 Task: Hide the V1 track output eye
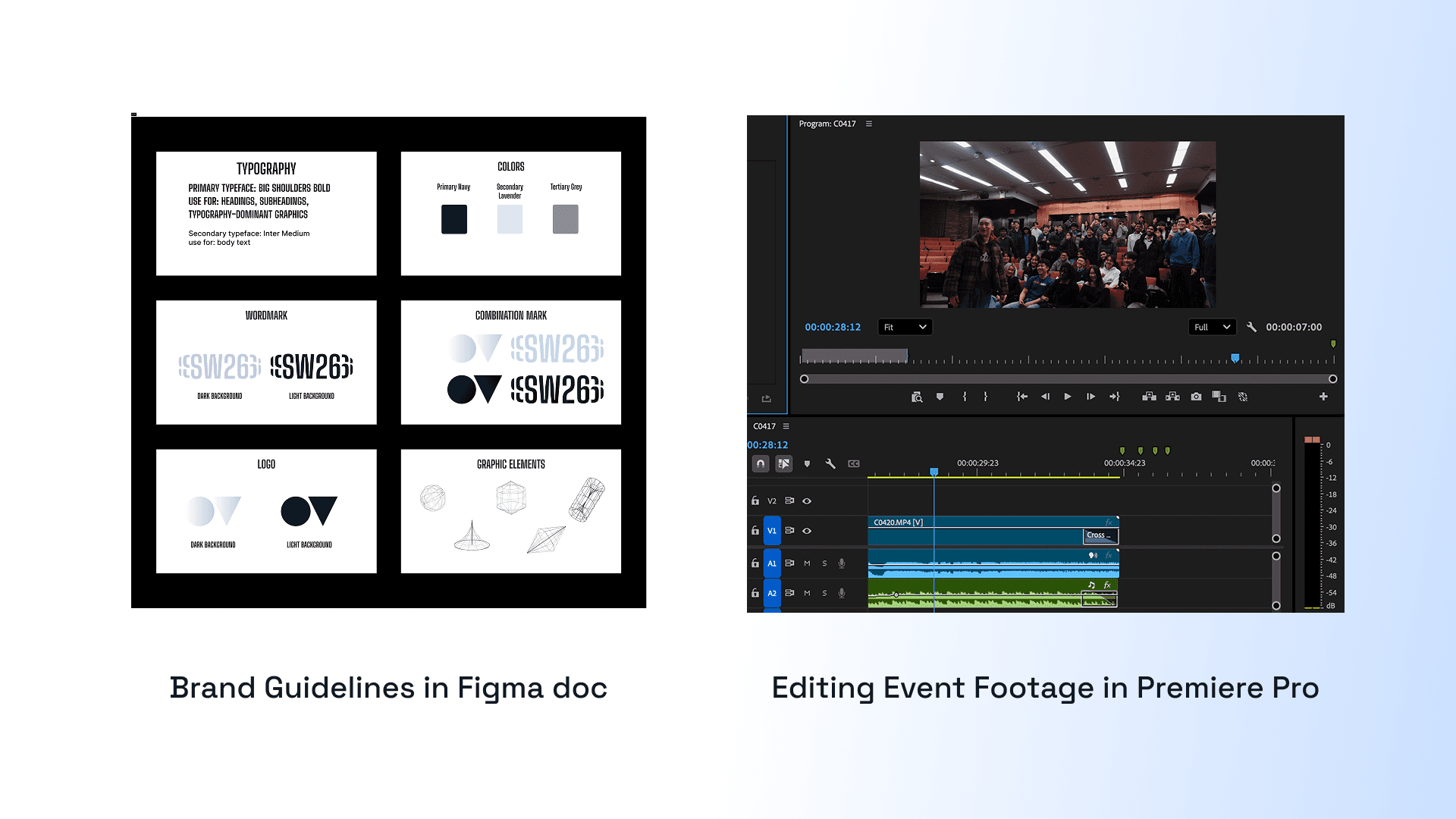pyautogui.click(x=807, y=531)
